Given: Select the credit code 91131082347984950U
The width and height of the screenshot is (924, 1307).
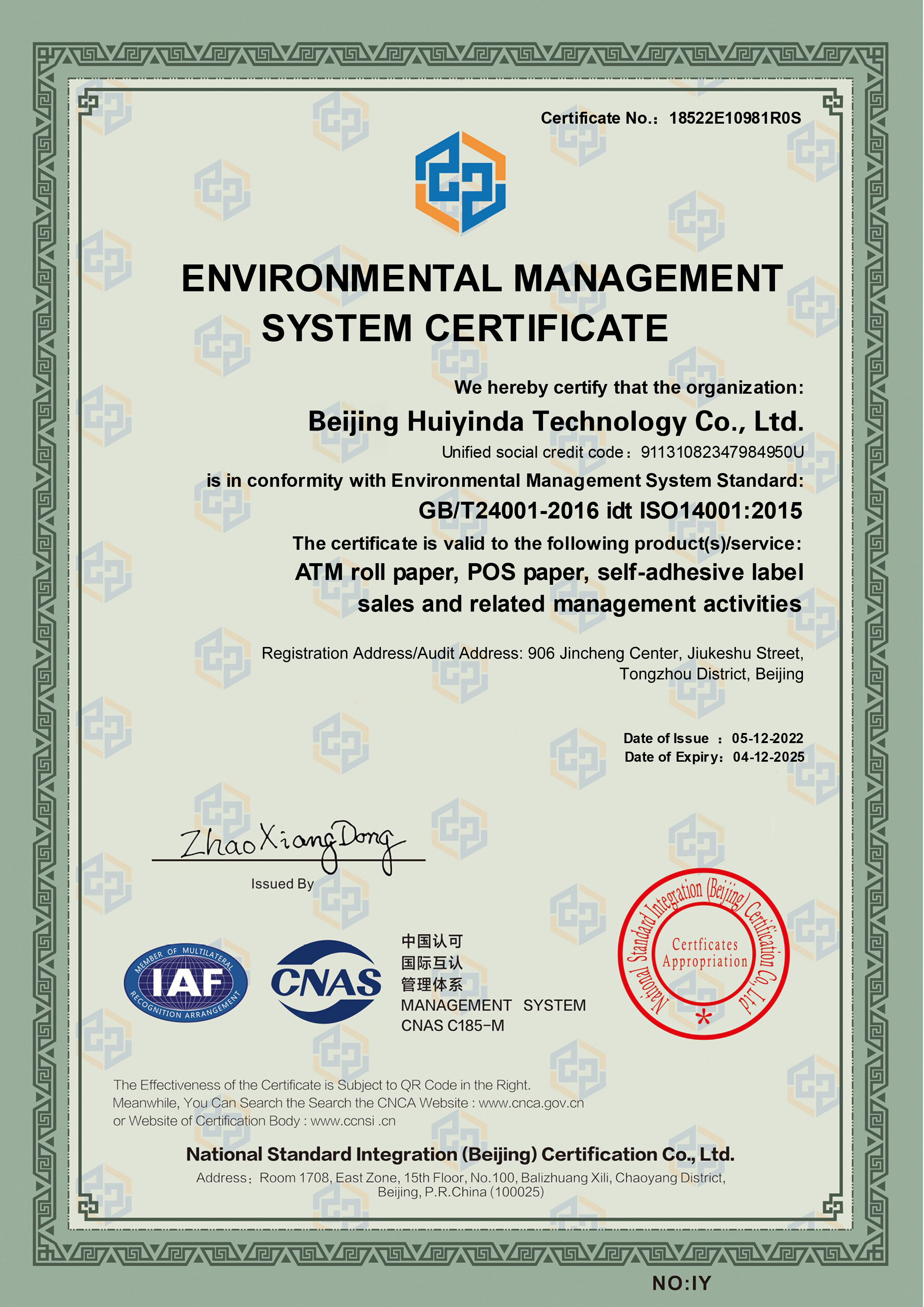Looking at the screenshot, I should click(723, 452).
